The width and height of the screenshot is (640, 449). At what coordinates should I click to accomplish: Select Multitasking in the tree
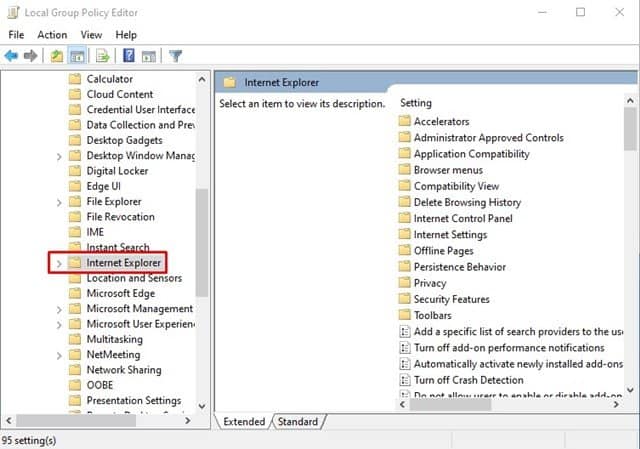coord(115,339)
